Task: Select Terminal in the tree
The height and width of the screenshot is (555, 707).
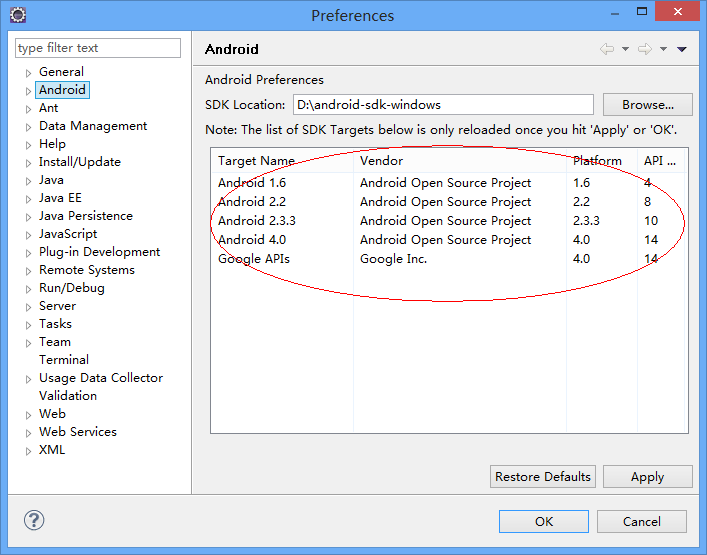Action: pyautogui.click(x=64, y=360)
